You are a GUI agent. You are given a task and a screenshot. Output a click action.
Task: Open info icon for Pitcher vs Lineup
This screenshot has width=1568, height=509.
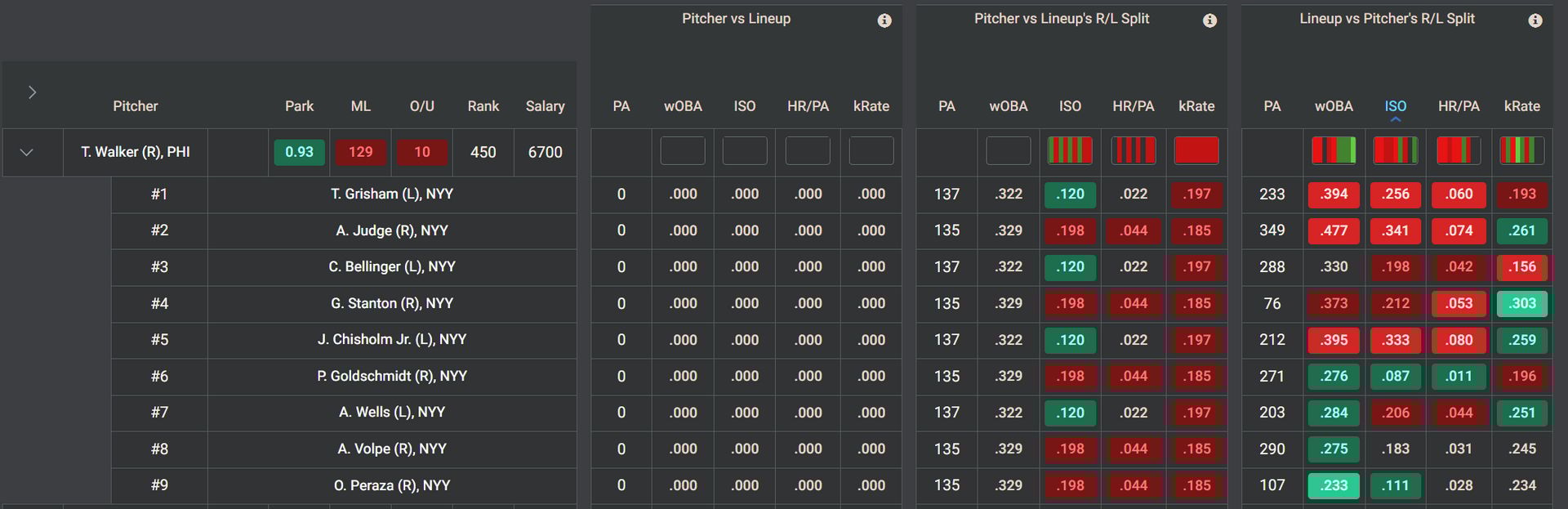point(884,20)
